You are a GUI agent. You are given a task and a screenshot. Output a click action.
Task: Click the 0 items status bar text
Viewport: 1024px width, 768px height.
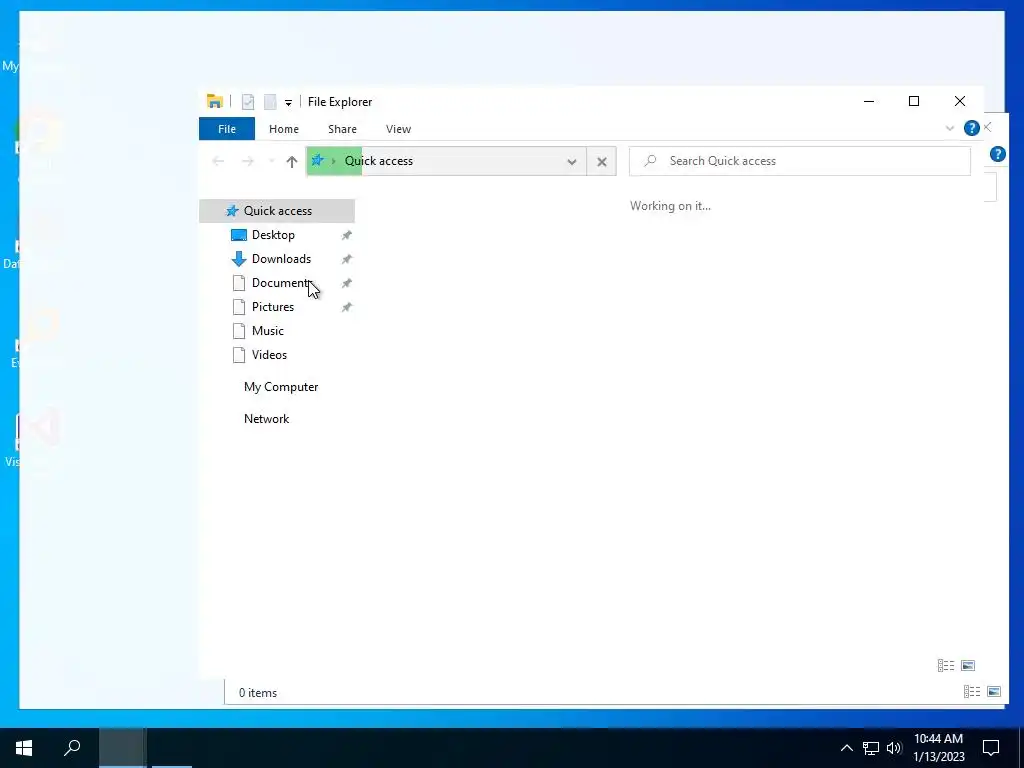point(258,693)
